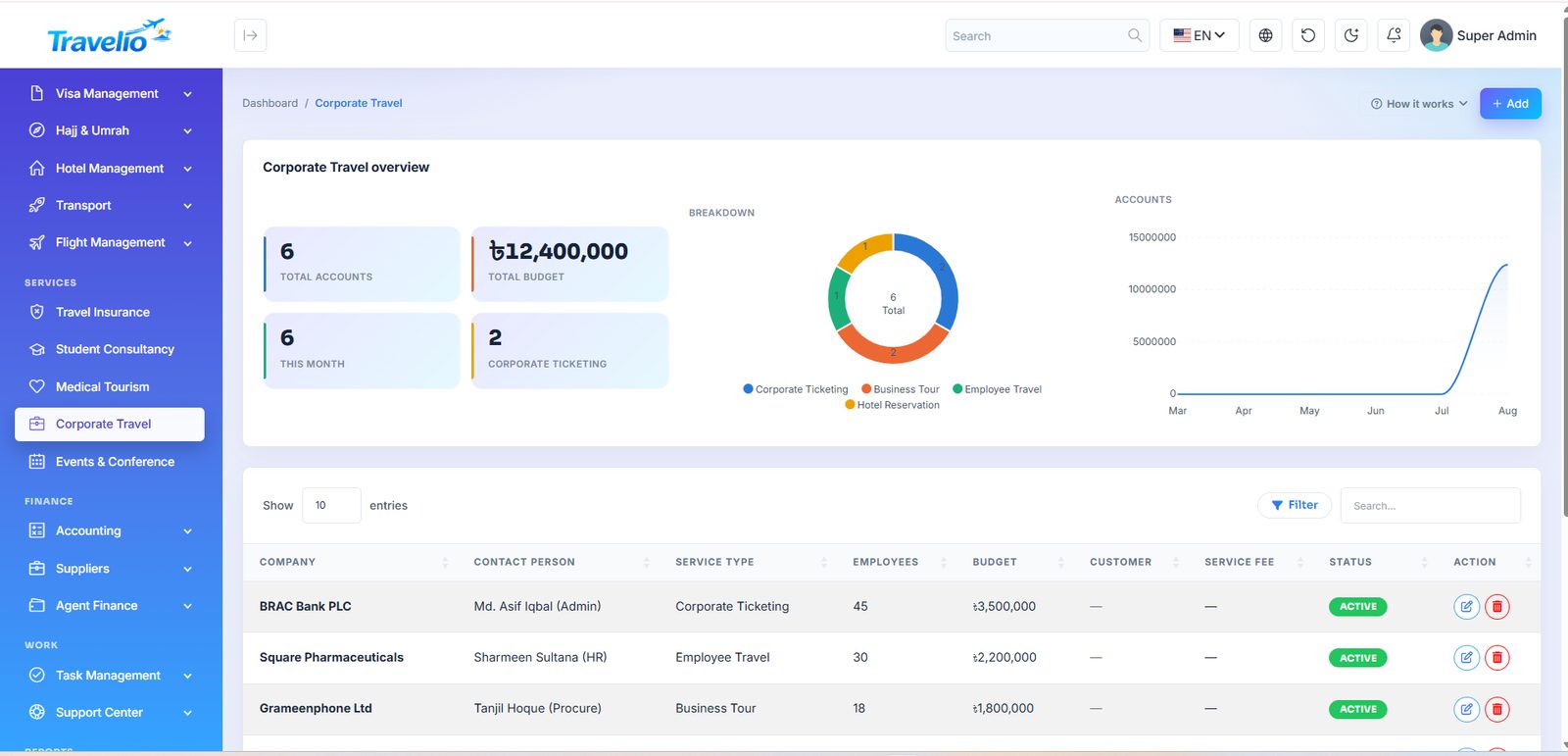Click ACTIVE status badge for BRAC Bank PLC
Image resolution: width=1568 pixels, height=756 pixels.
tap(1358, 606)
